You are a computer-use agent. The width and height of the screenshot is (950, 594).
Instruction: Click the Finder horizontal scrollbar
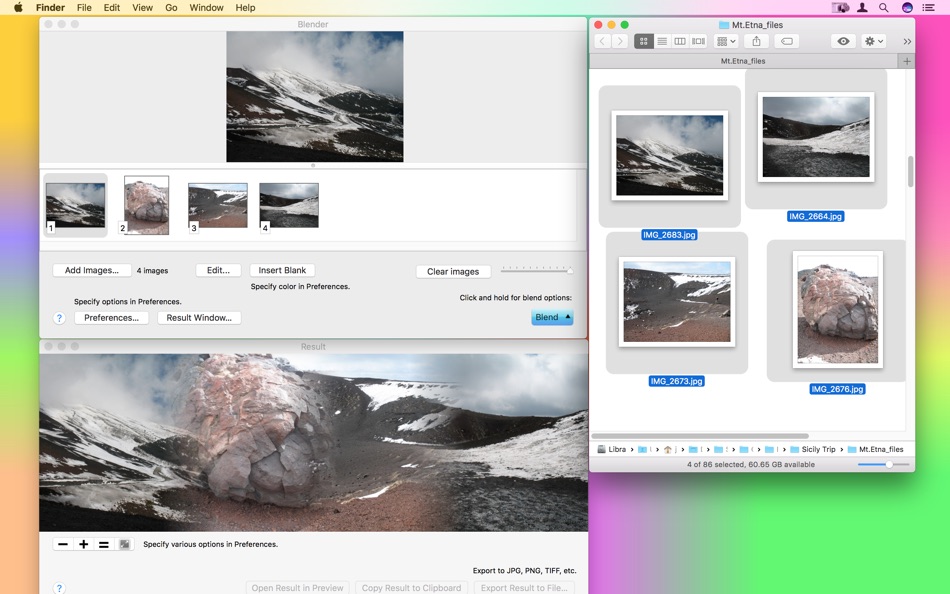coord(700,436)
